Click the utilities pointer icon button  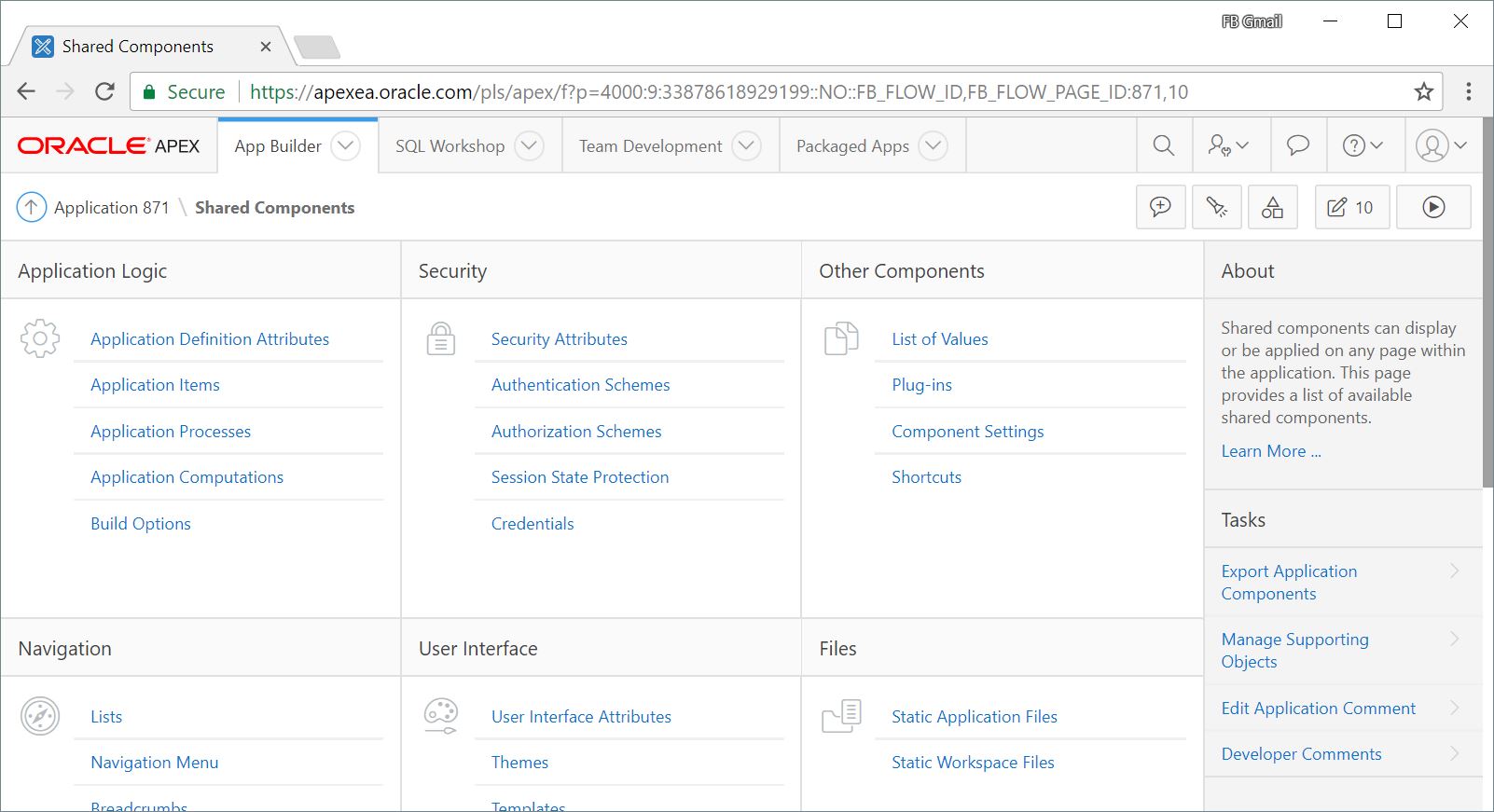point(1217,207)
